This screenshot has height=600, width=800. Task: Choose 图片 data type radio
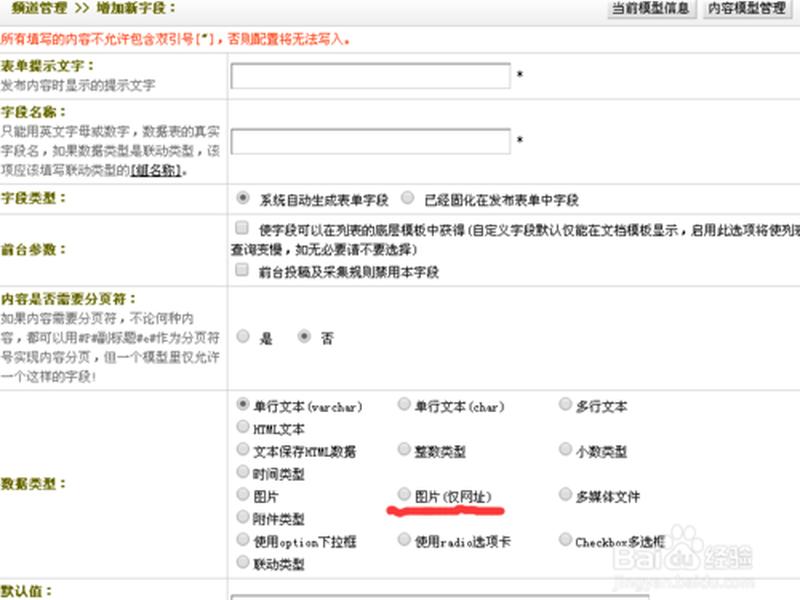pos(243,494)
